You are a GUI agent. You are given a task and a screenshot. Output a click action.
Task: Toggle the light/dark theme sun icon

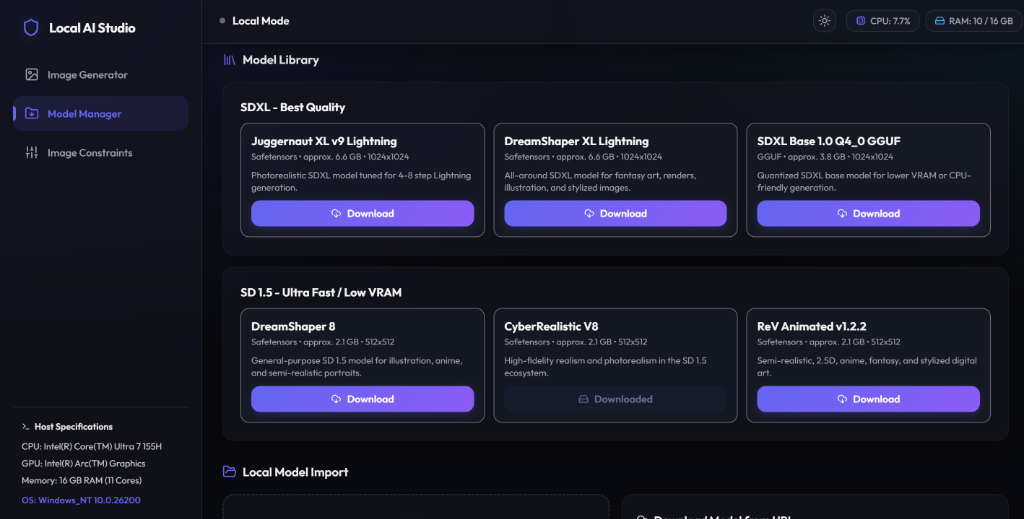[x=824, y=21]
